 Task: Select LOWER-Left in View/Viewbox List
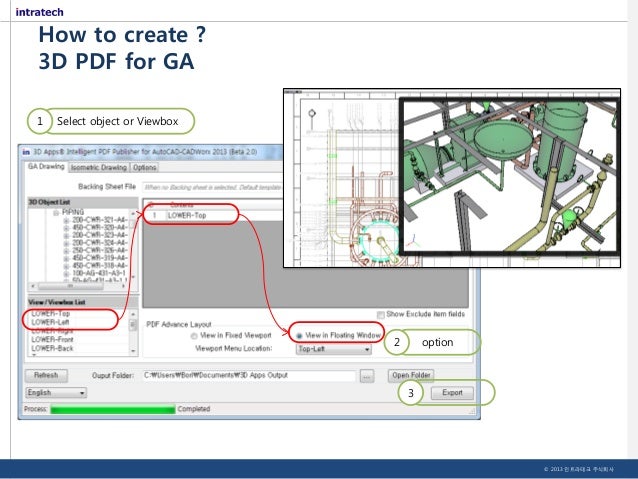click(50, 322)
